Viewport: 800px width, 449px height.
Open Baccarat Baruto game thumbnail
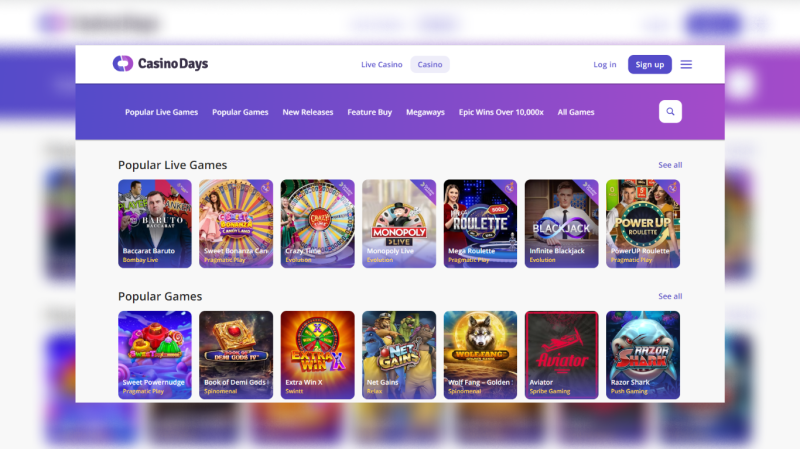[155, 223]
